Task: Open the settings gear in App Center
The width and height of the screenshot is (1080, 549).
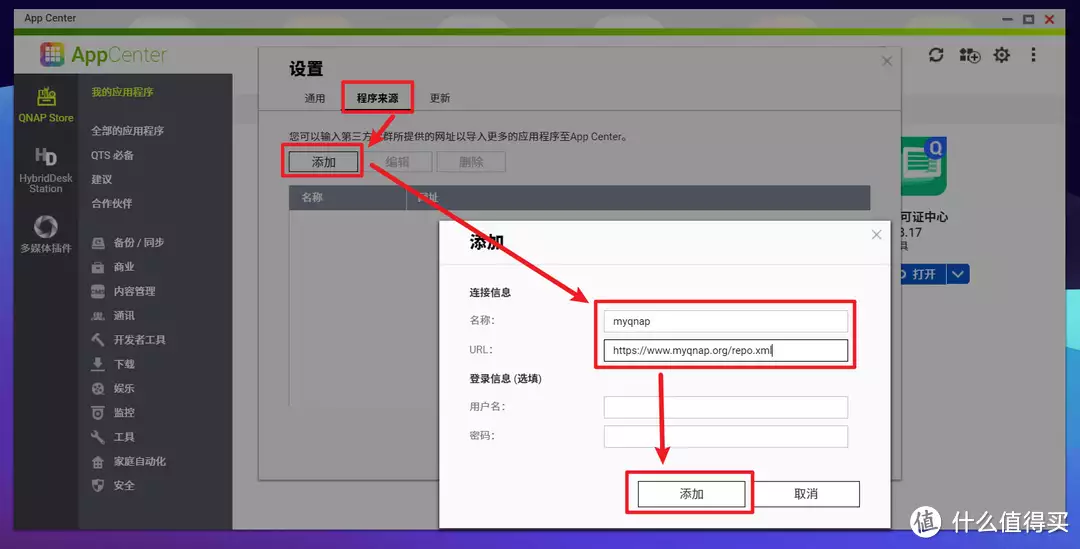Action: (1001, 55)
